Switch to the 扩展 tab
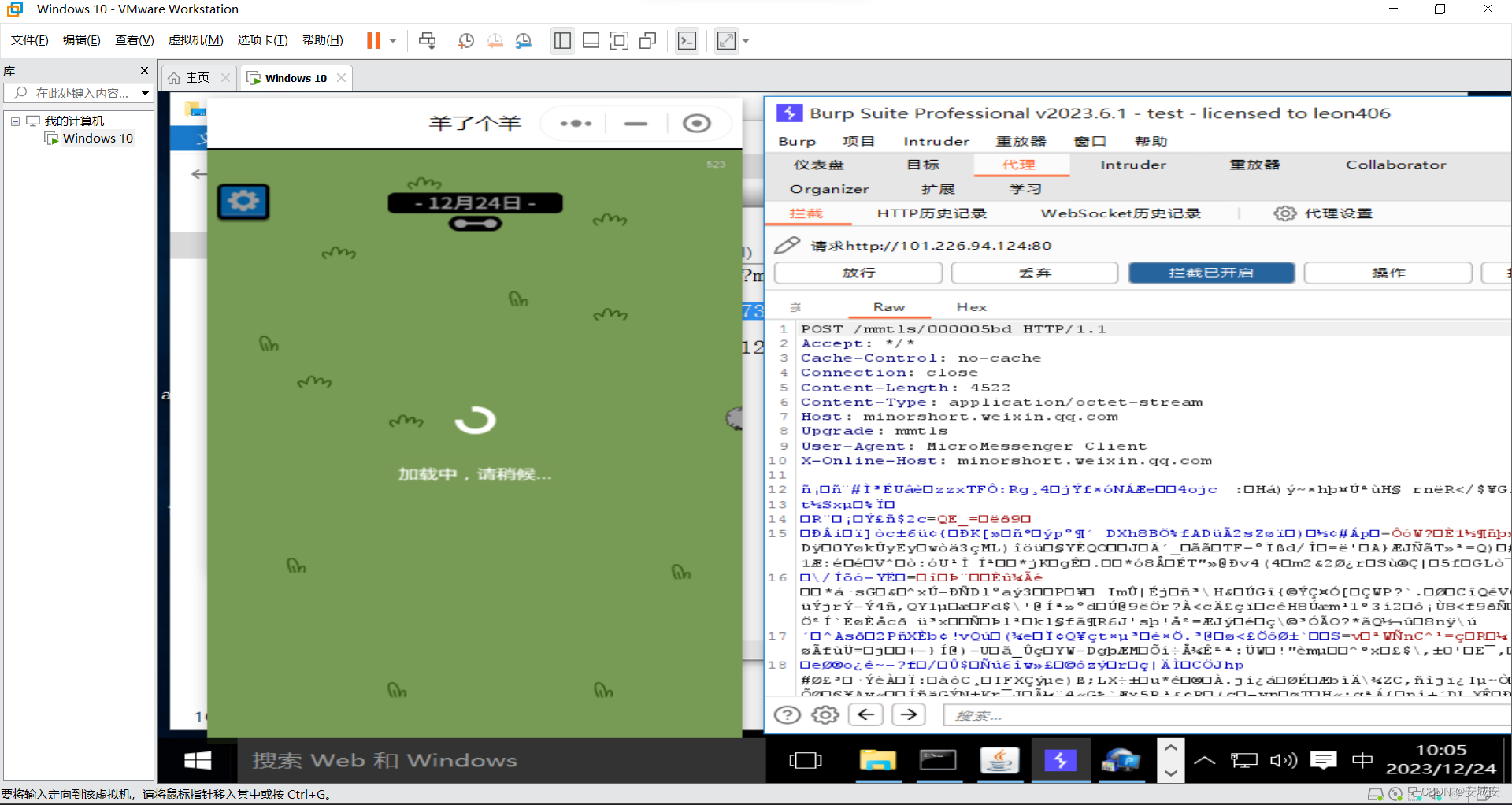The height and width of the screenshot is (805, 1512). (938, 190)
